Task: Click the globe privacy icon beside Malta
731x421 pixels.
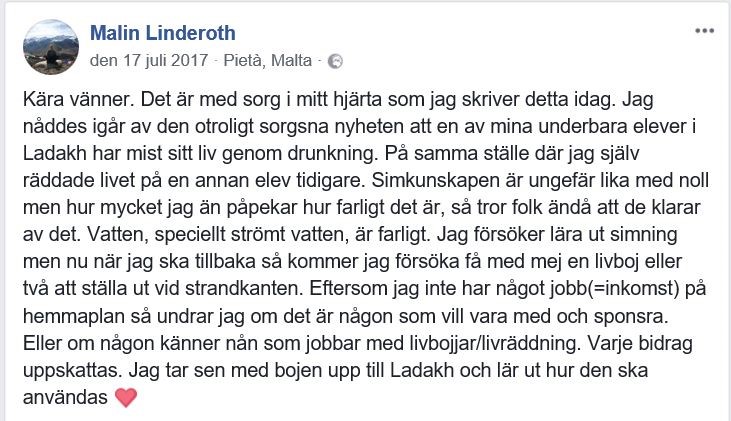Action: point(335,61)
